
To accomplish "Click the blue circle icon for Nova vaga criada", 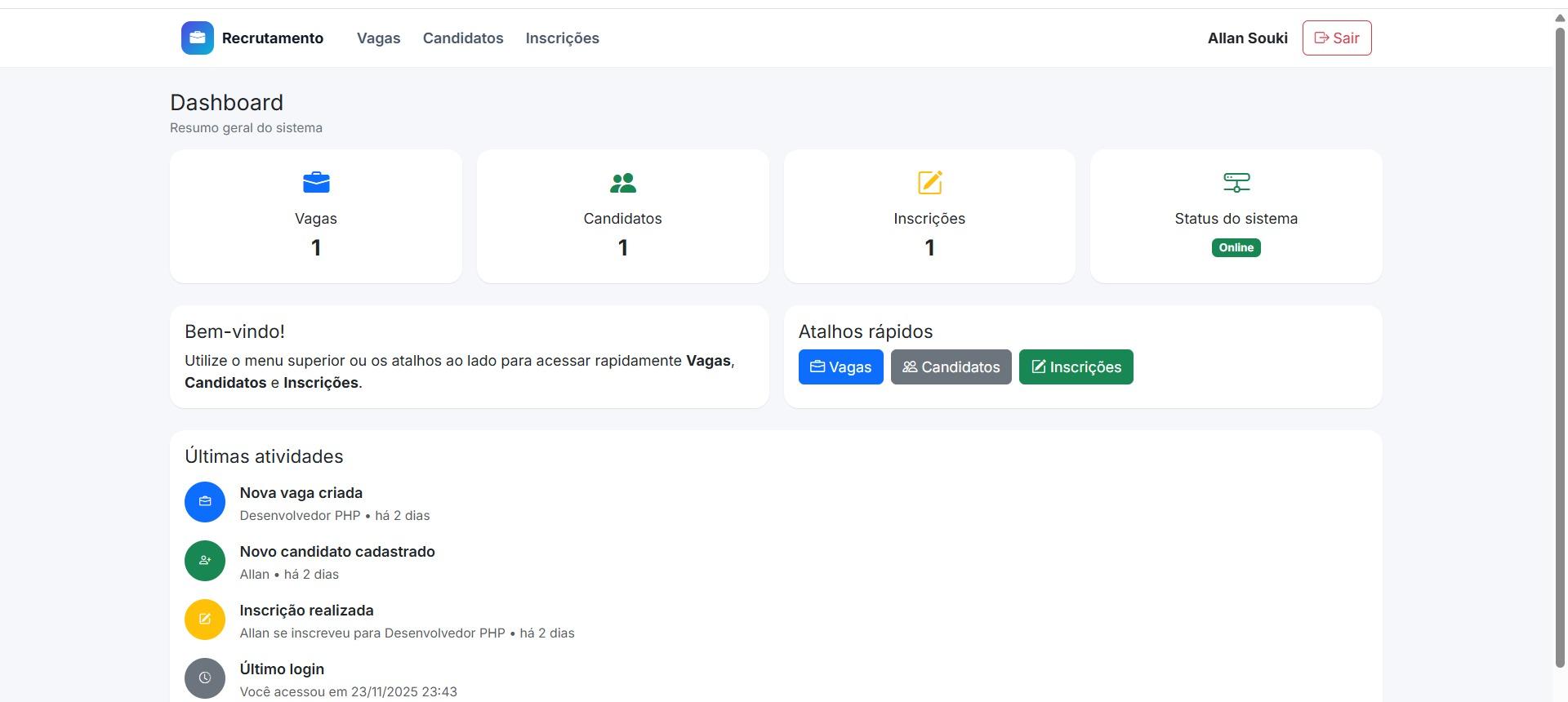I will pyautogui.click(x=205, y=502).
